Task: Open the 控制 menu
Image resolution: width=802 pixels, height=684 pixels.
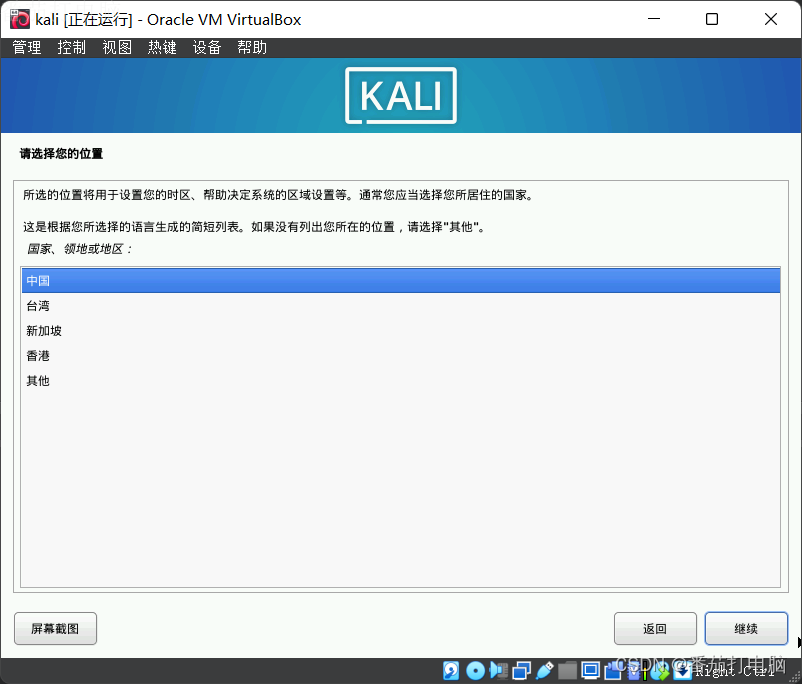Action: (72, 48)
